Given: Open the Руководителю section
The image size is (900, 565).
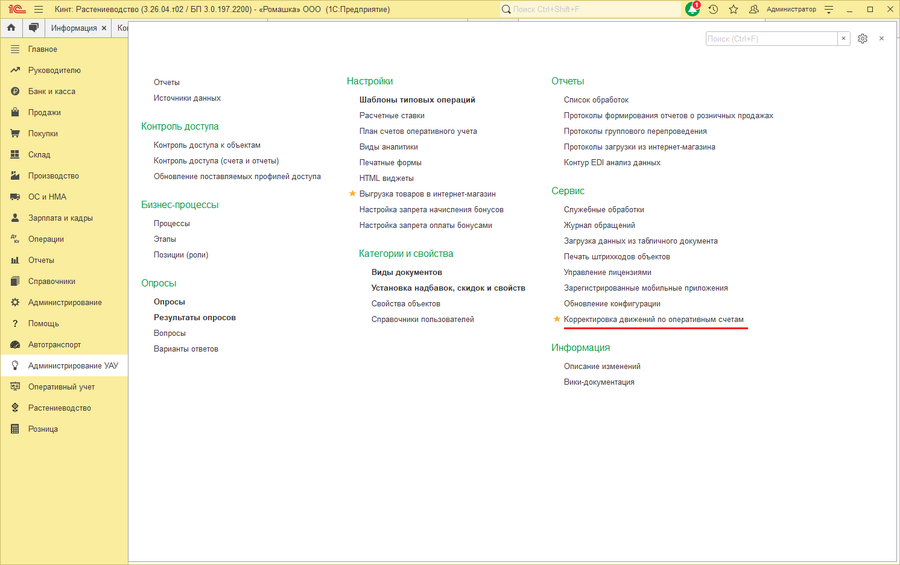Looking at the screenshot, I should coord(64,70).
